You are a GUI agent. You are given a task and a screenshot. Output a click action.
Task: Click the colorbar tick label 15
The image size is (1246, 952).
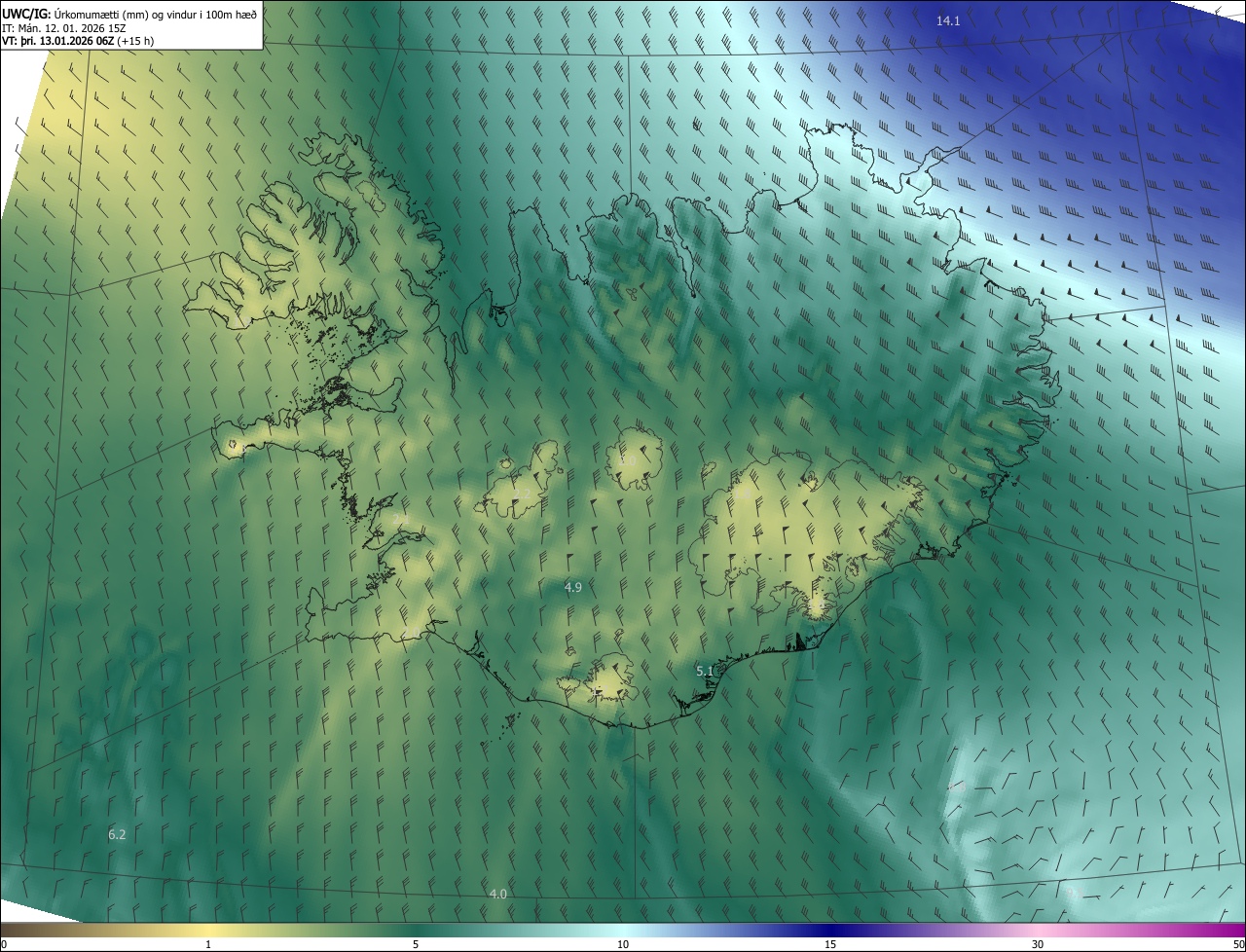click(830, 944)
